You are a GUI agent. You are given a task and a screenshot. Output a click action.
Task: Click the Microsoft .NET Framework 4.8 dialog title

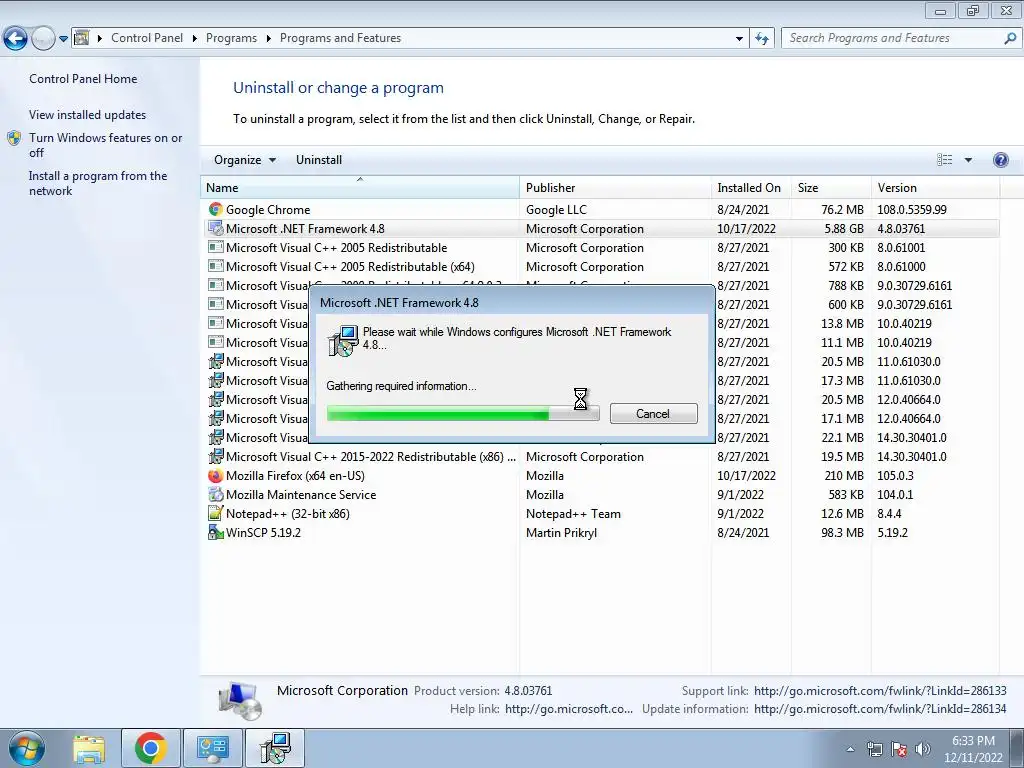(x=399, y=302)
